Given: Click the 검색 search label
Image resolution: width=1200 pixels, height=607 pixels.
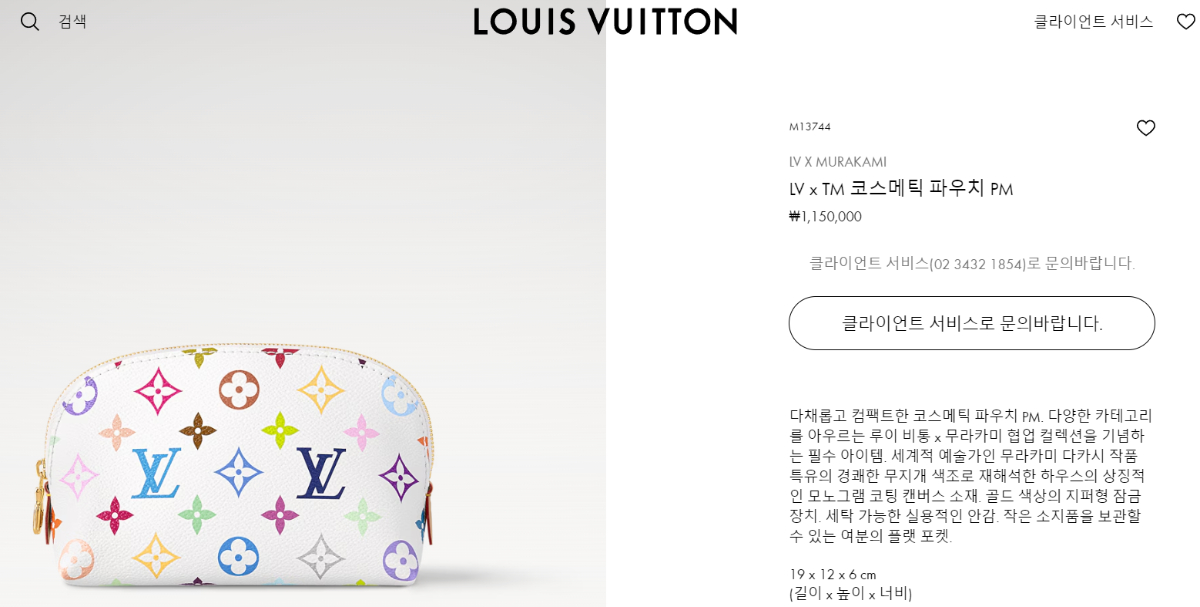Looking at the screenshot, I should tap(72, 21).
